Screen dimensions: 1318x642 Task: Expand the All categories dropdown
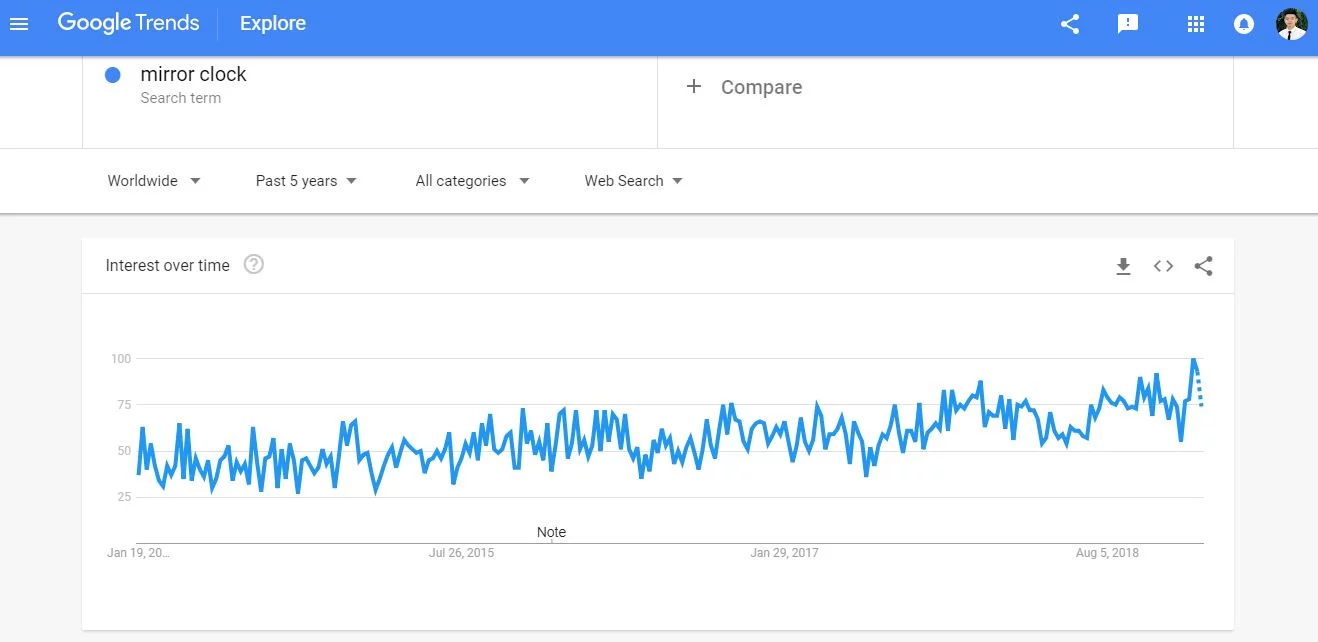coord(472,181)
